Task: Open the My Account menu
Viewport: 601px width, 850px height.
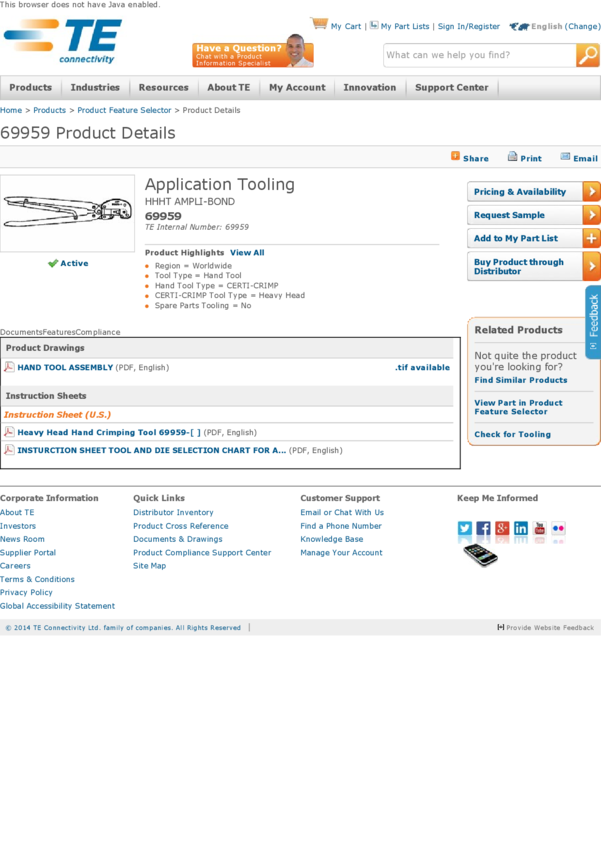Action: pos(298,87)
